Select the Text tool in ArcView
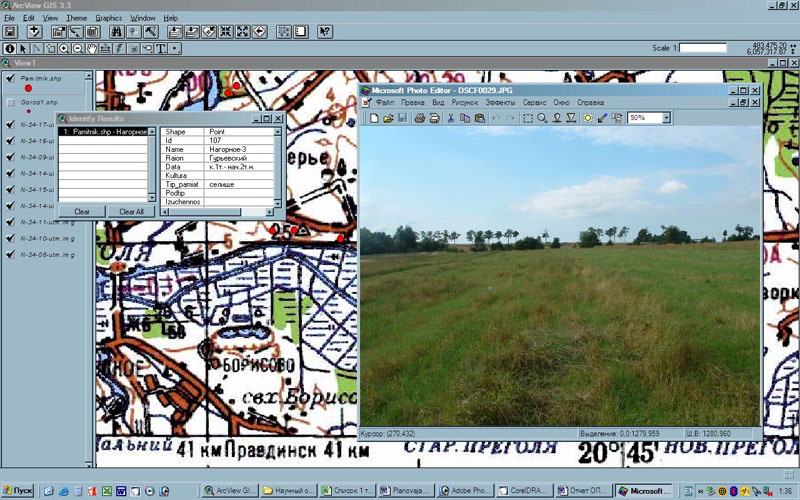 (x=161, y=48)
